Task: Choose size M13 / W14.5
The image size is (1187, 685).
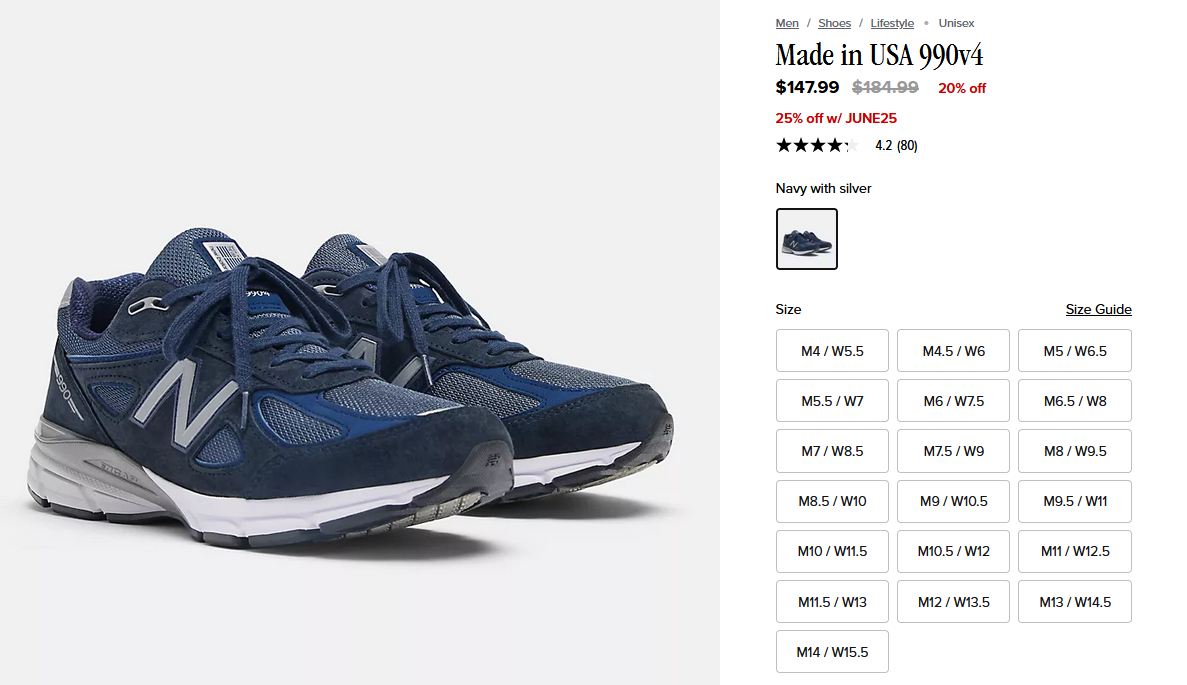Action: point(1074,602)
